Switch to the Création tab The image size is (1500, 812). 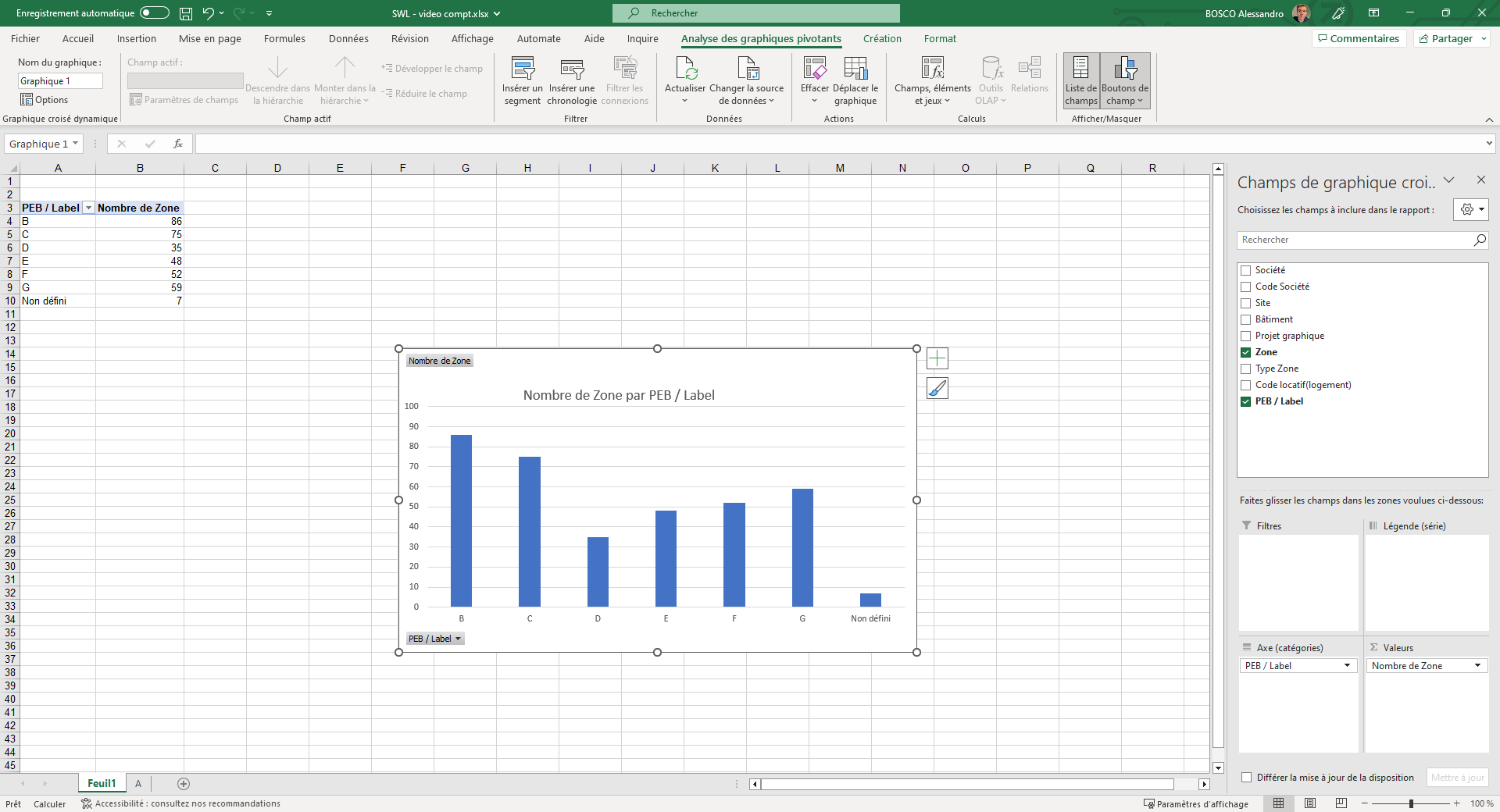(x=882, y=38)
